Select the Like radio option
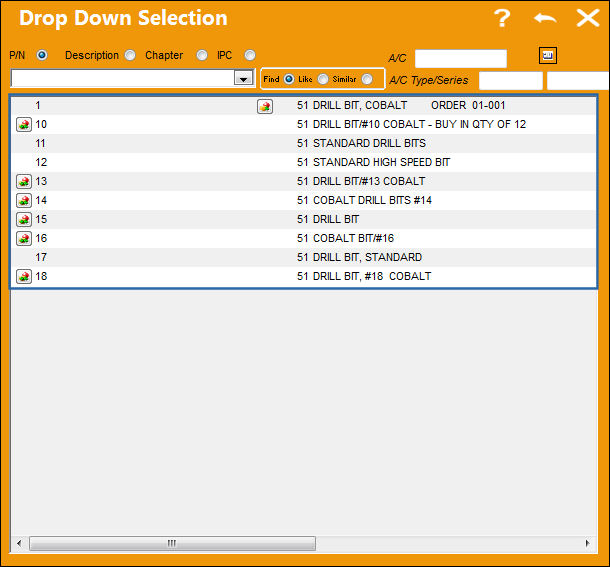 tap(323, 79)
